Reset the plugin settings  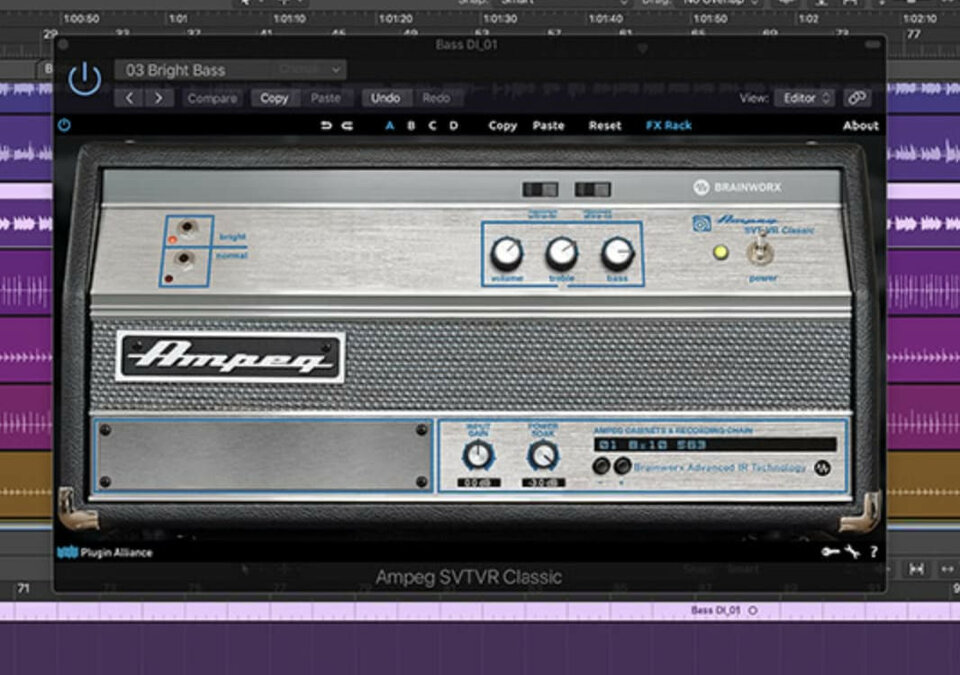click(x=603, y=126)
